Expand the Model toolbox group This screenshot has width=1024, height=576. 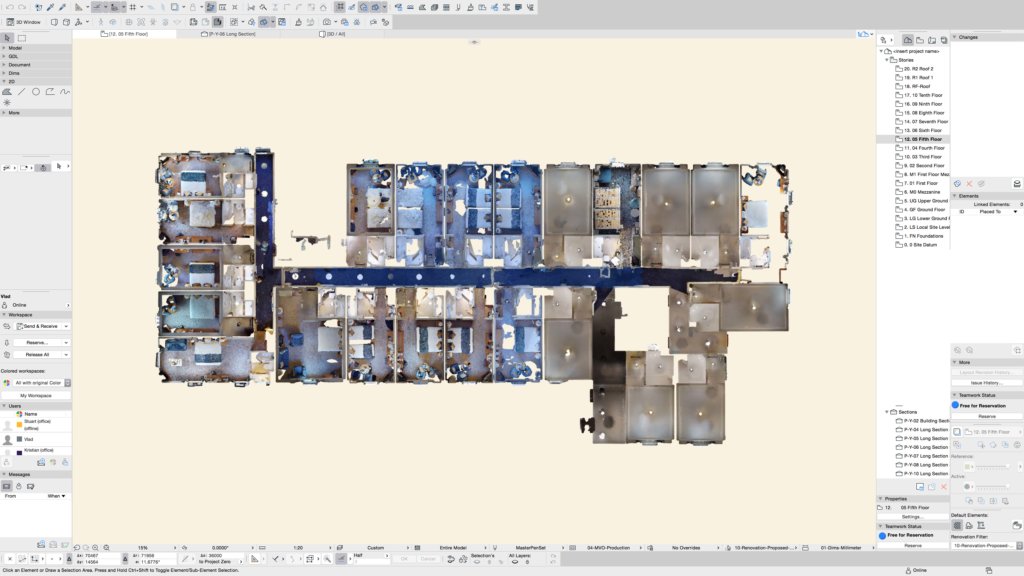[15, 47]
